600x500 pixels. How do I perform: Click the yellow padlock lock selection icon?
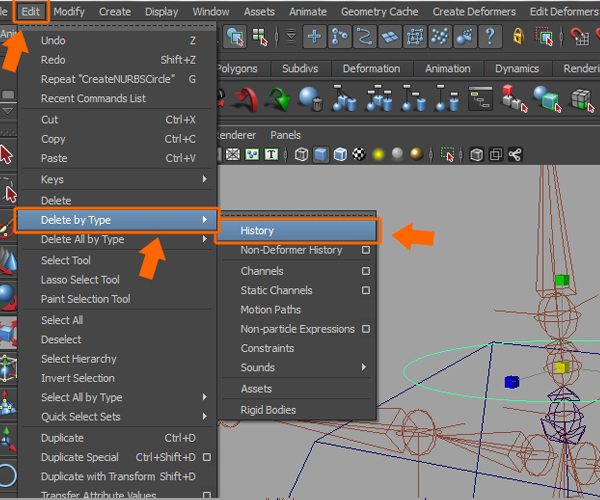[x=518, y=36]
